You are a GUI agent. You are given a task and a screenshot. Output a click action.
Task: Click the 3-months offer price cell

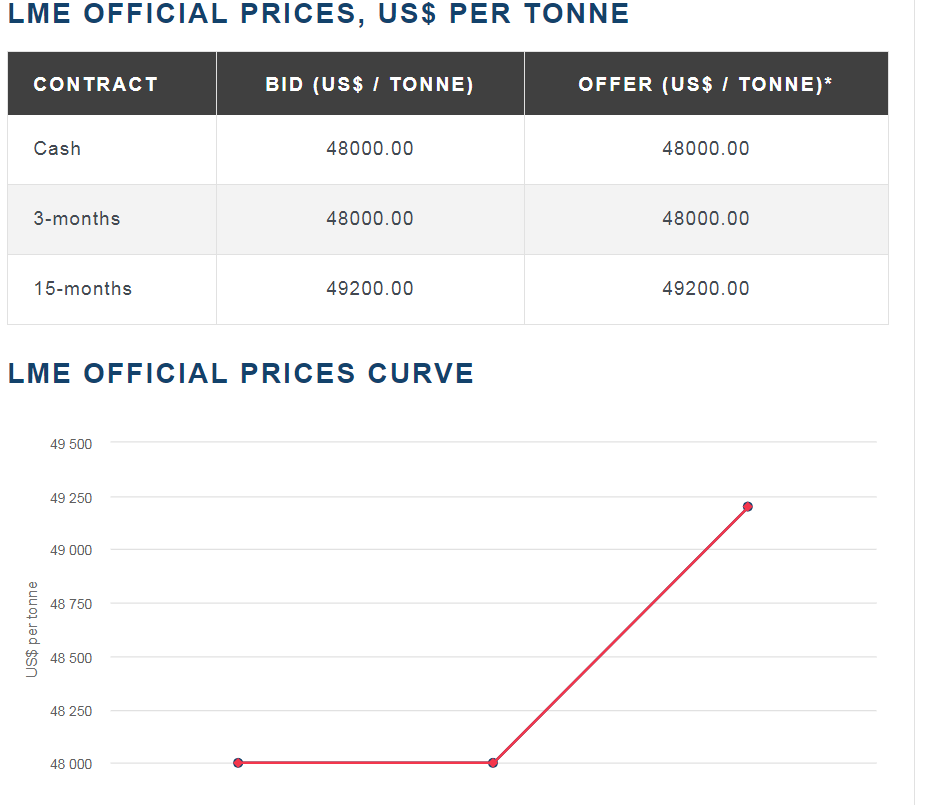(x=706, y=219)
